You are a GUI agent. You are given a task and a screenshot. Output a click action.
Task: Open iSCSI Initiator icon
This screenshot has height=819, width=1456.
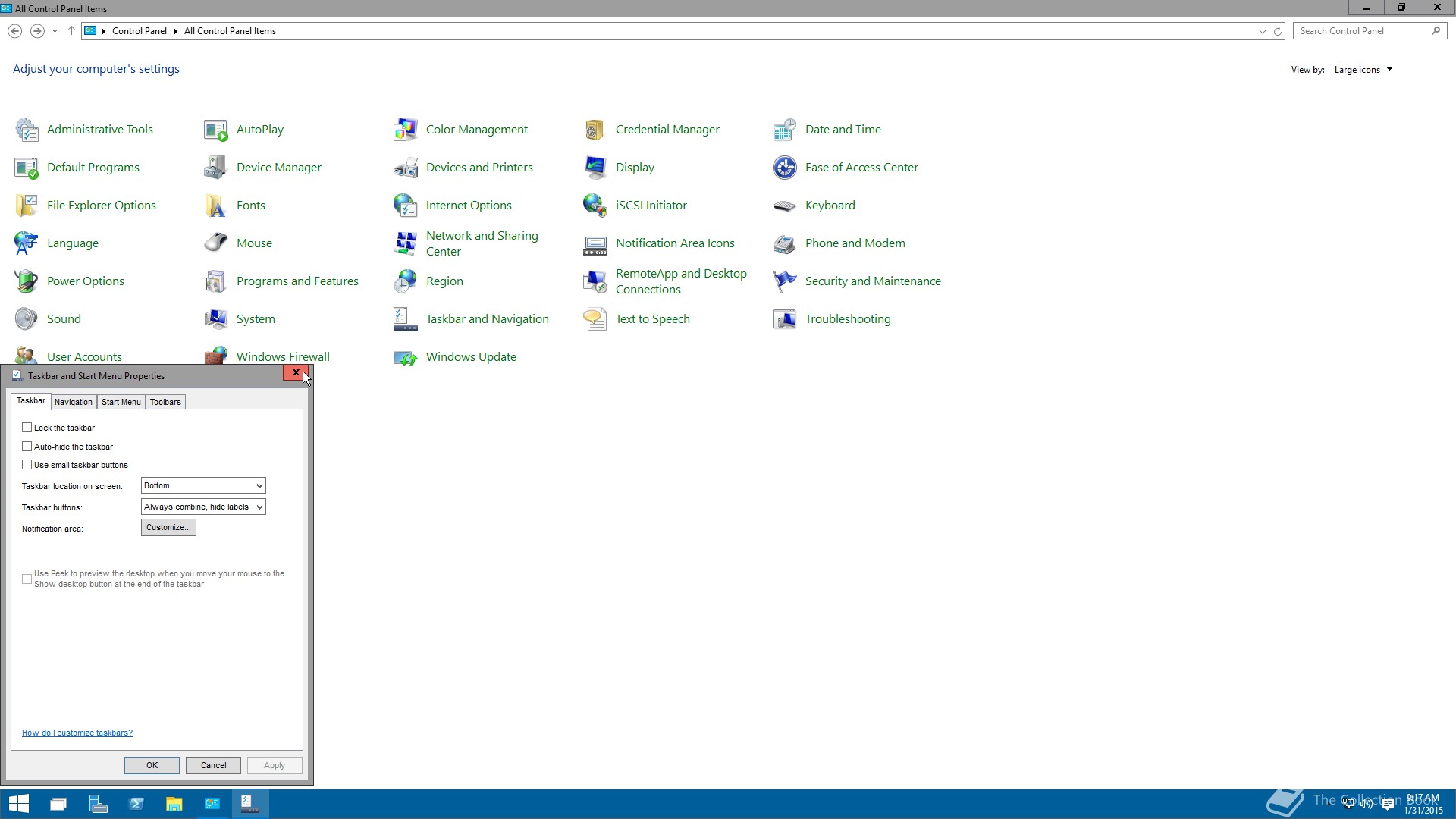pos(595,206)
